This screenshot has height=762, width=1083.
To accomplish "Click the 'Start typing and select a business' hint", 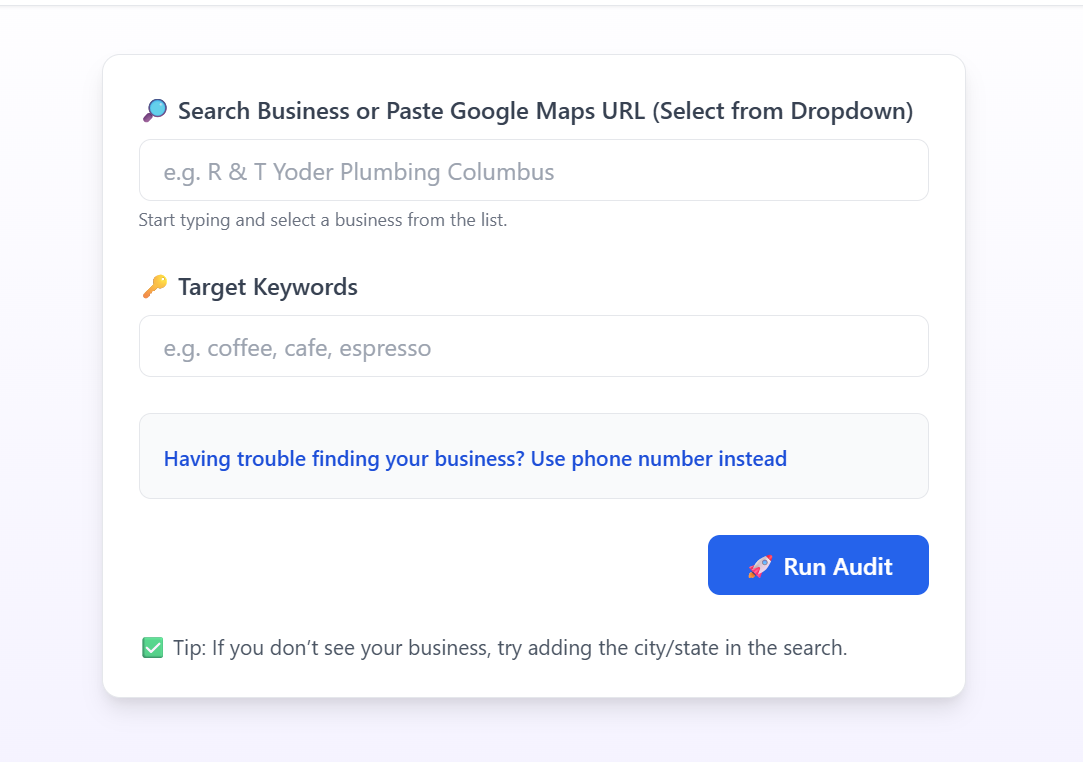I will pos(323,220).
